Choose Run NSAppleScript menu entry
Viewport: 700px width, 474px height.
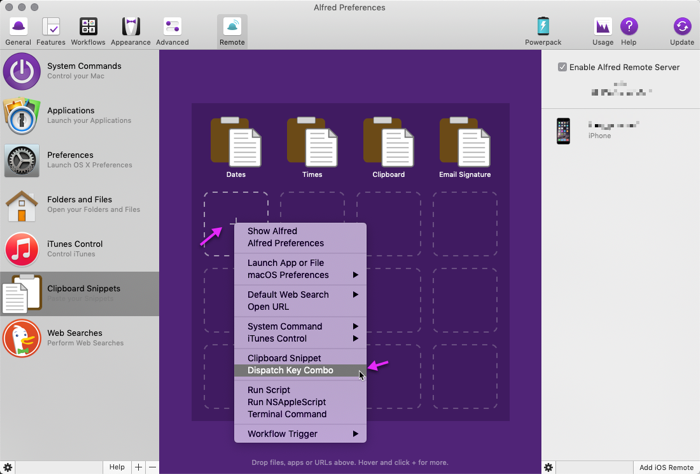tap(300, 402)
